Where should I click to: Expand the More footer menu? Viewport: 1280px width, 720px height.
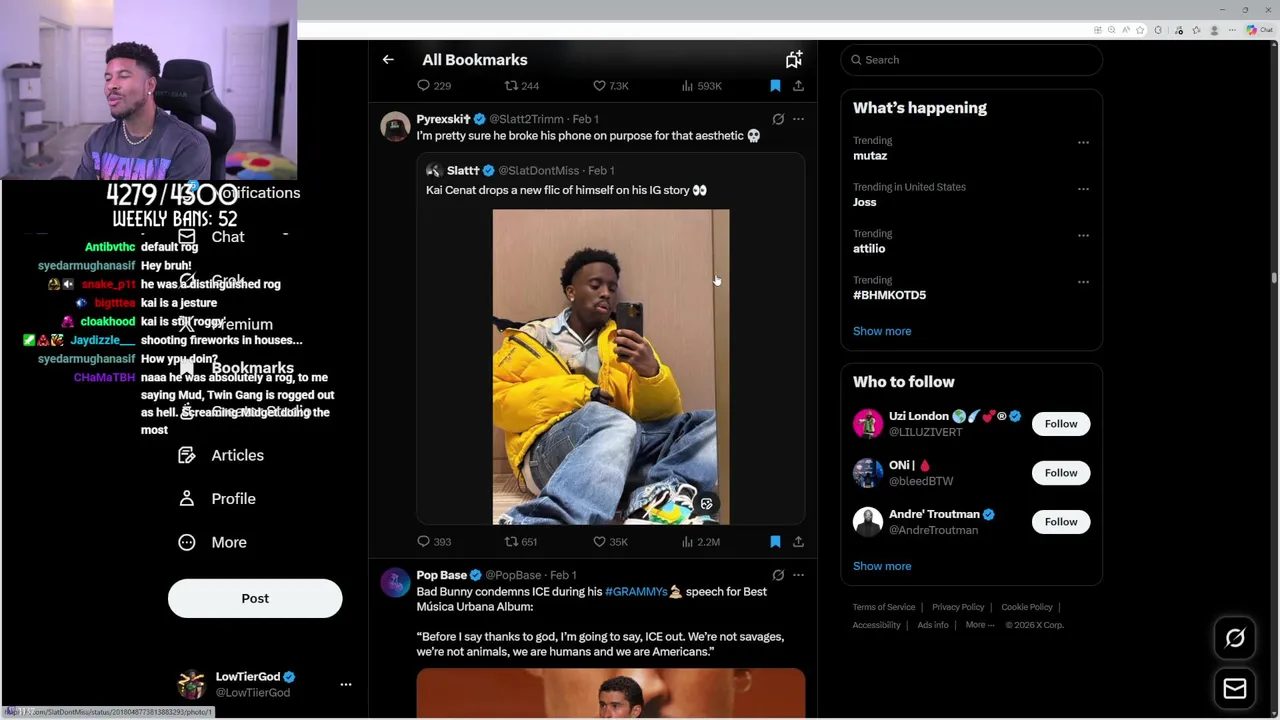(980, 625)
